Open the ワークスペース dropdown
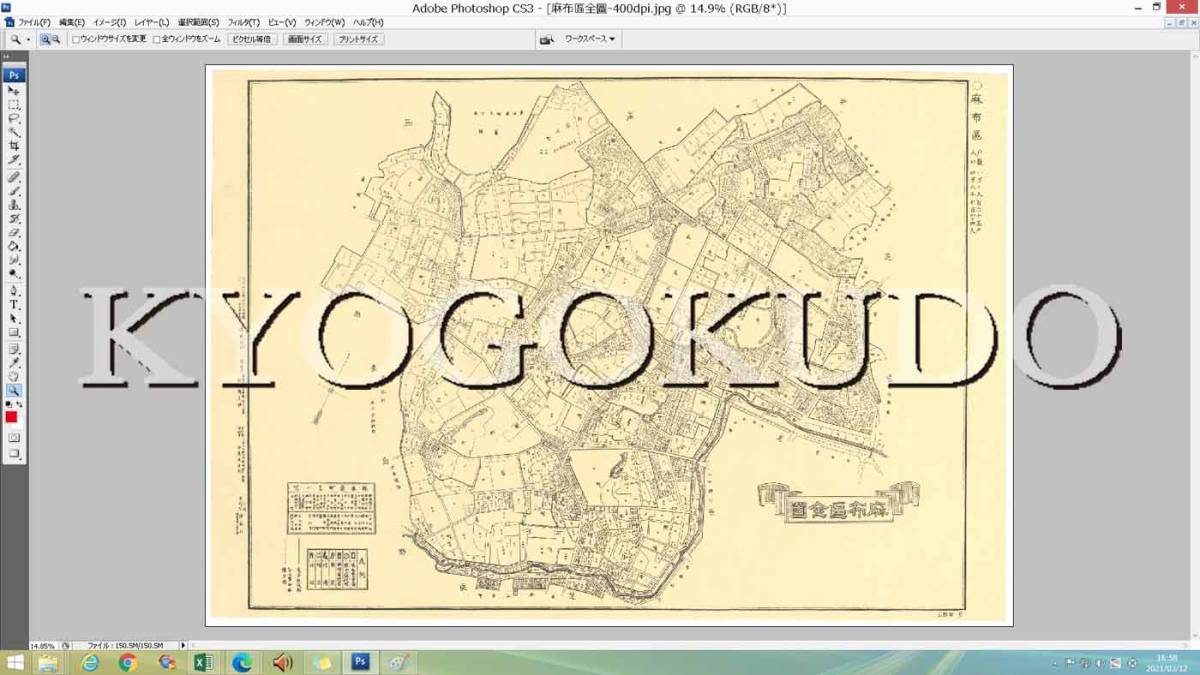The height and width of the screenshot is (675, 1200). 590,39
